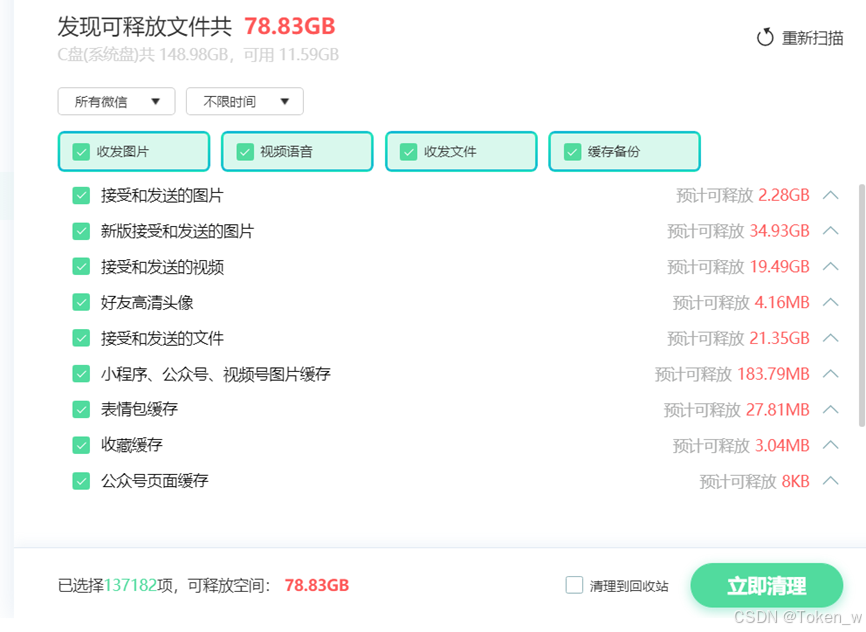Viewport: 866px width, 632px height.
Task: Click the 预计可释放 34.93GB value
Action: tap(738, 231)
